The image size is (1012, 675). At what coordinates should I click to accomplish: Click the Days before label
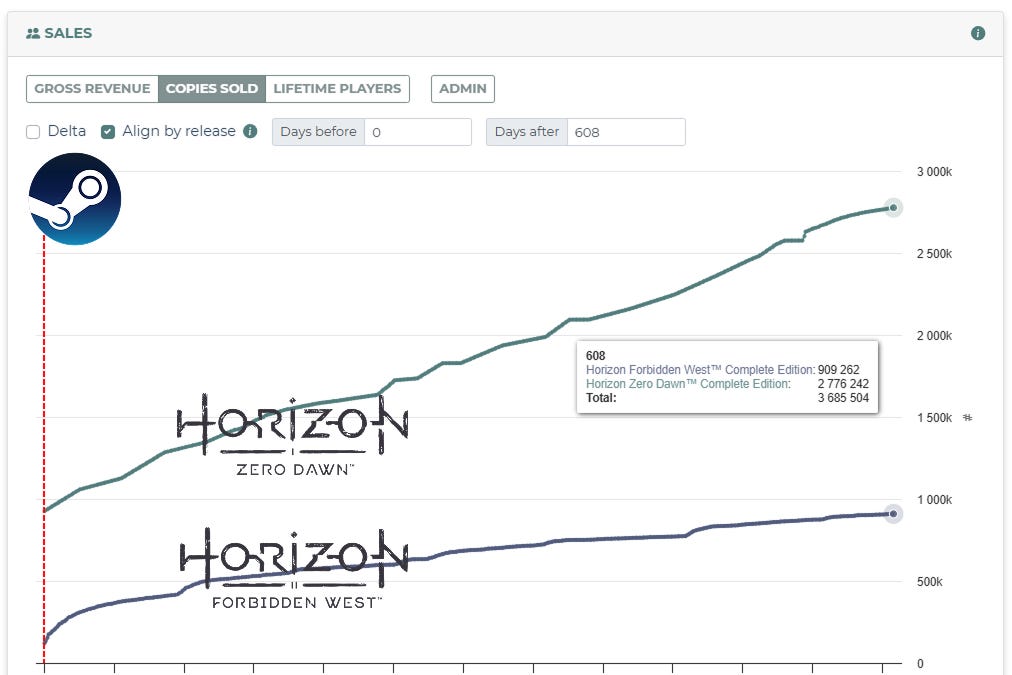(318, 132)
